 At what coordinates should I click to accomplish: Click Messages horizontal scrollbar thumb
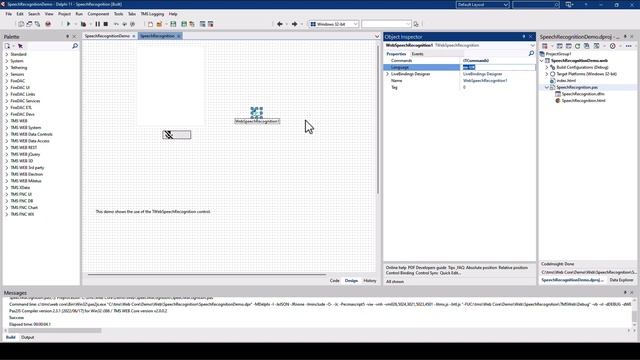tap(55, 331)
